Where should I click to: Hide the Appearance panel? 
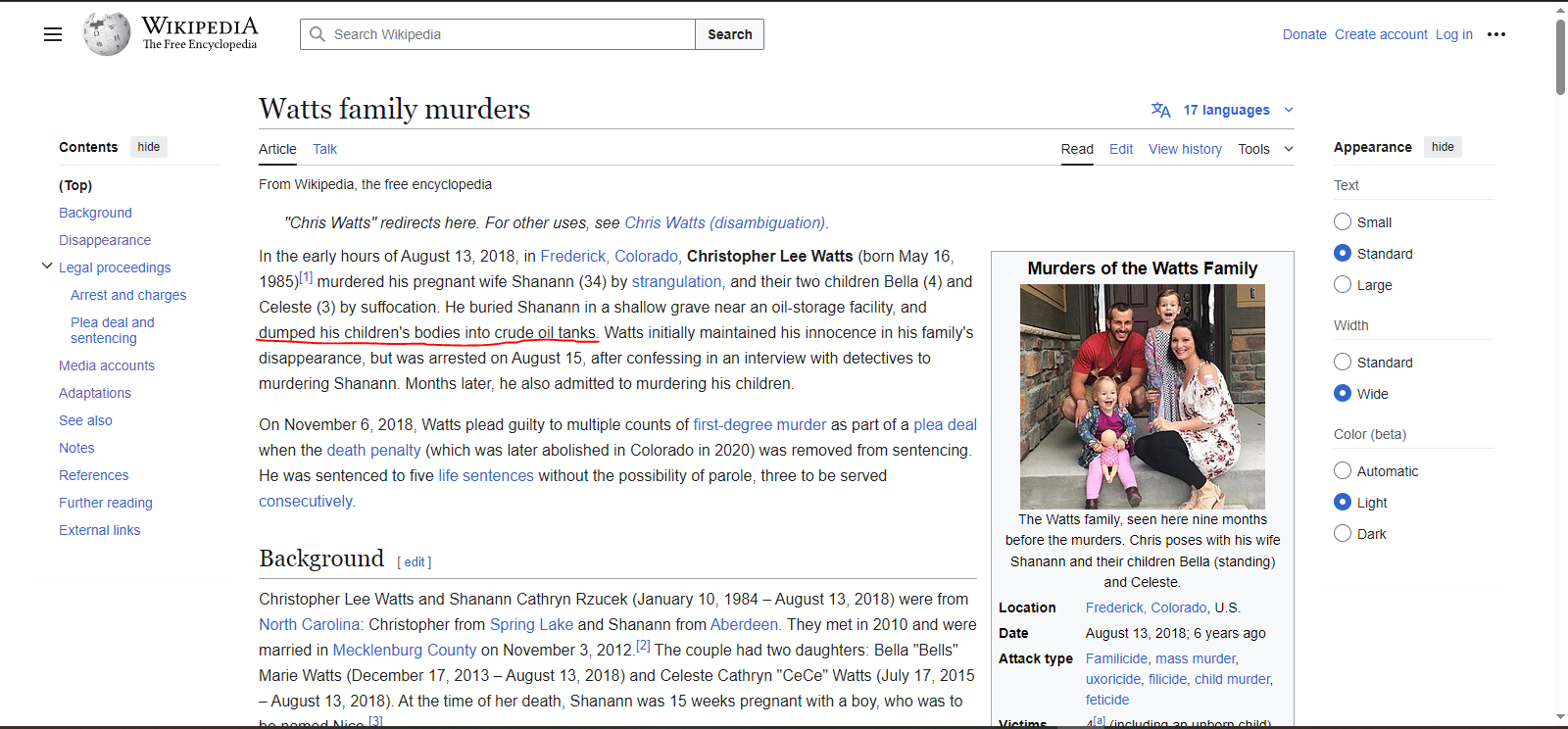pos(1443,147)
